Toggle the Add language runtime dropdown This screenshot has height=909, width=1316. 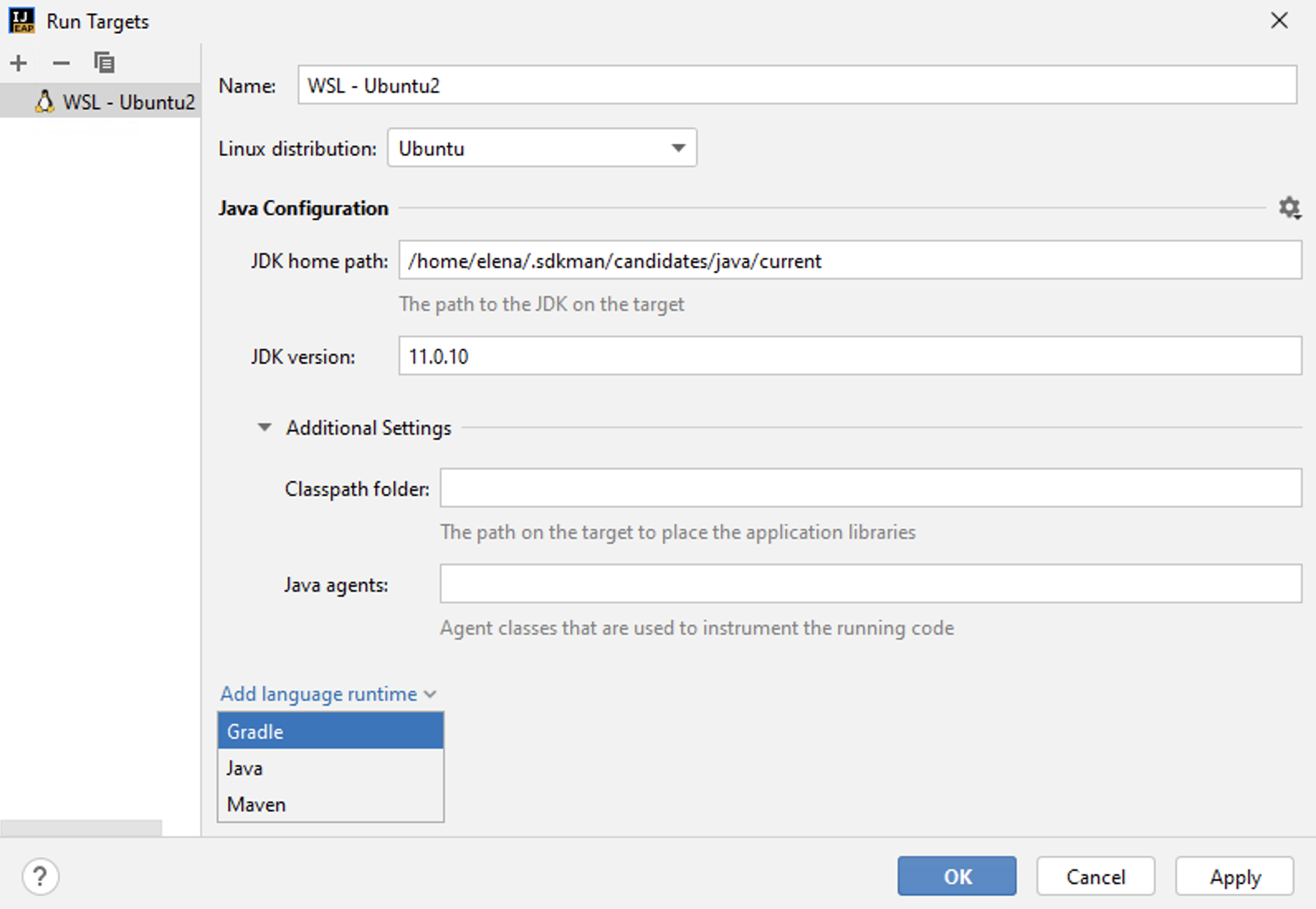click(328, 693)
